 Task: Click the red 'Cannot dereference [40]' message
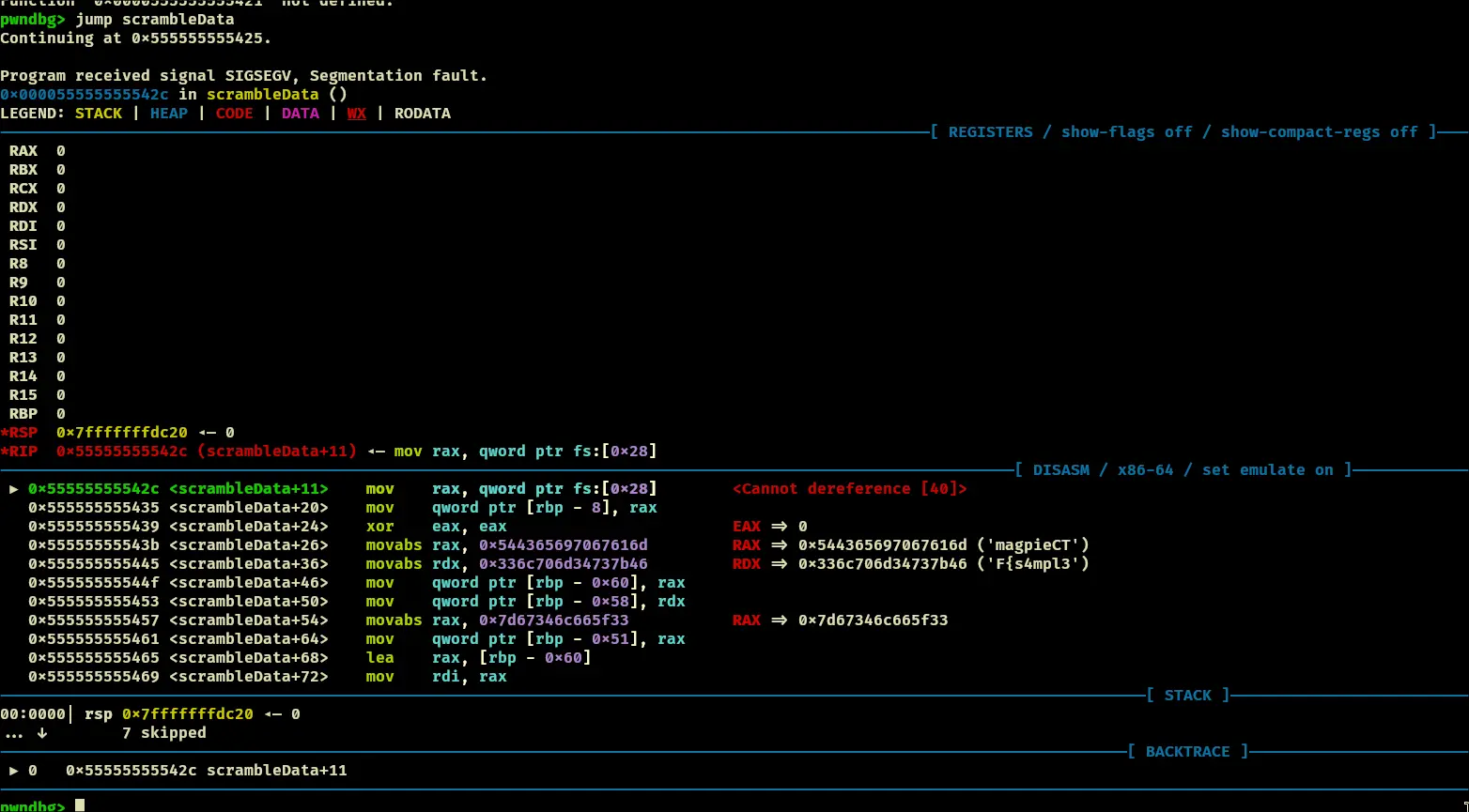[x=849, y=489]
